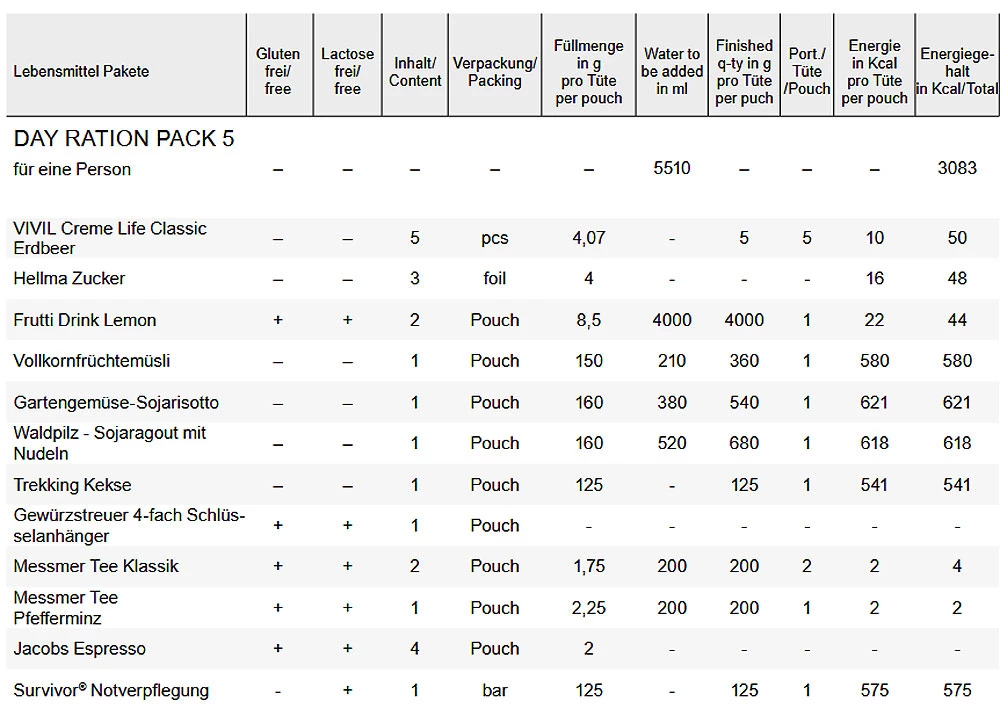Viewport: 1000px width, 723px height.
Task: Select the 'Waldpilz - Sojaragout mit Nudeln' label
Action: pyautogui.click(x=110, y=443)
